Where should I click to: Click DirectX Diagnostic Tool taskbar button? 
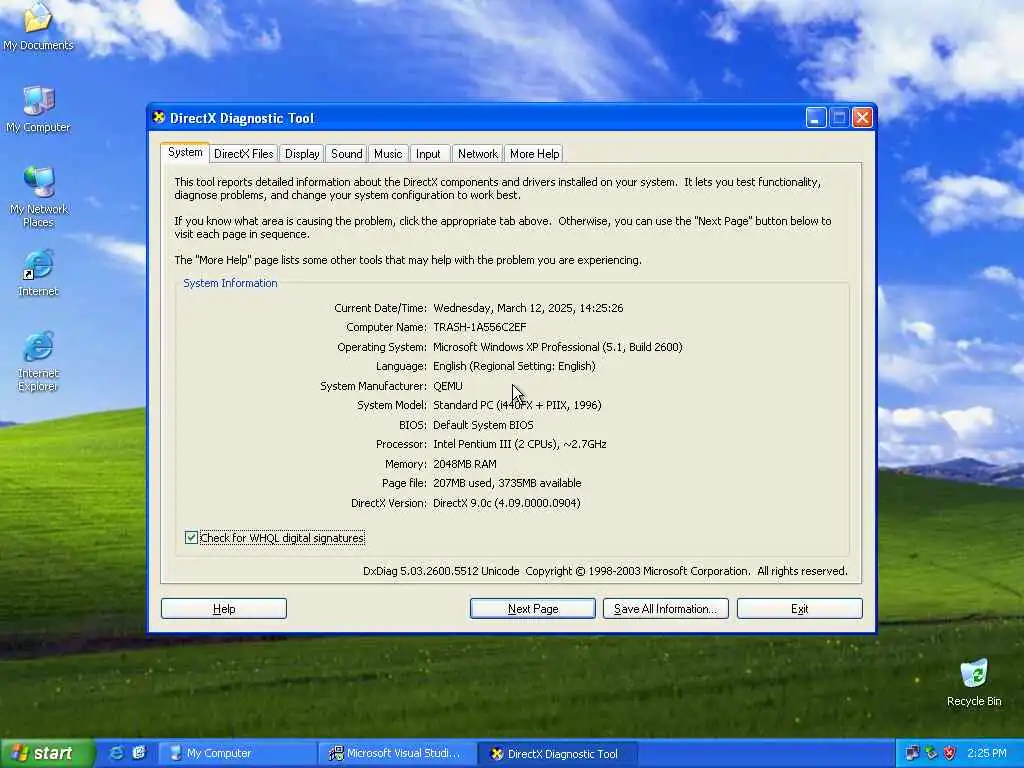[x=557, y=753]
